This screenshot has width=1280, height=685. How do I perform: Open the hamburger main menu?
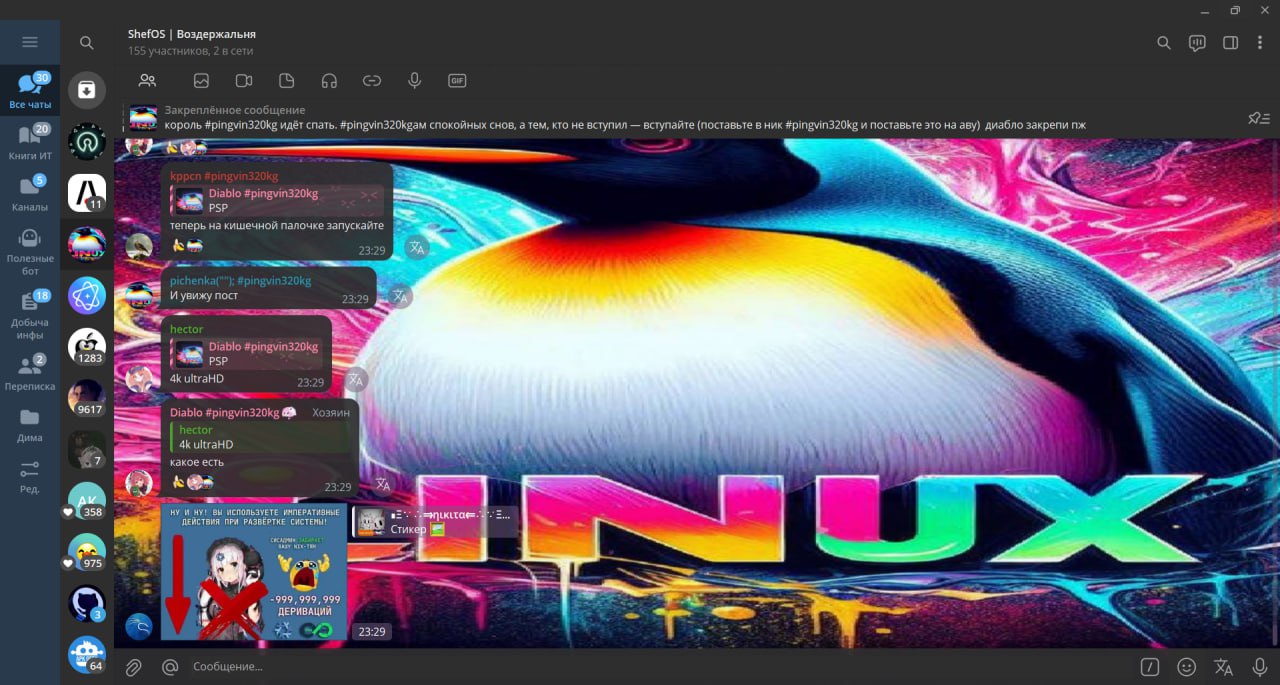click(x=29, y=42)
